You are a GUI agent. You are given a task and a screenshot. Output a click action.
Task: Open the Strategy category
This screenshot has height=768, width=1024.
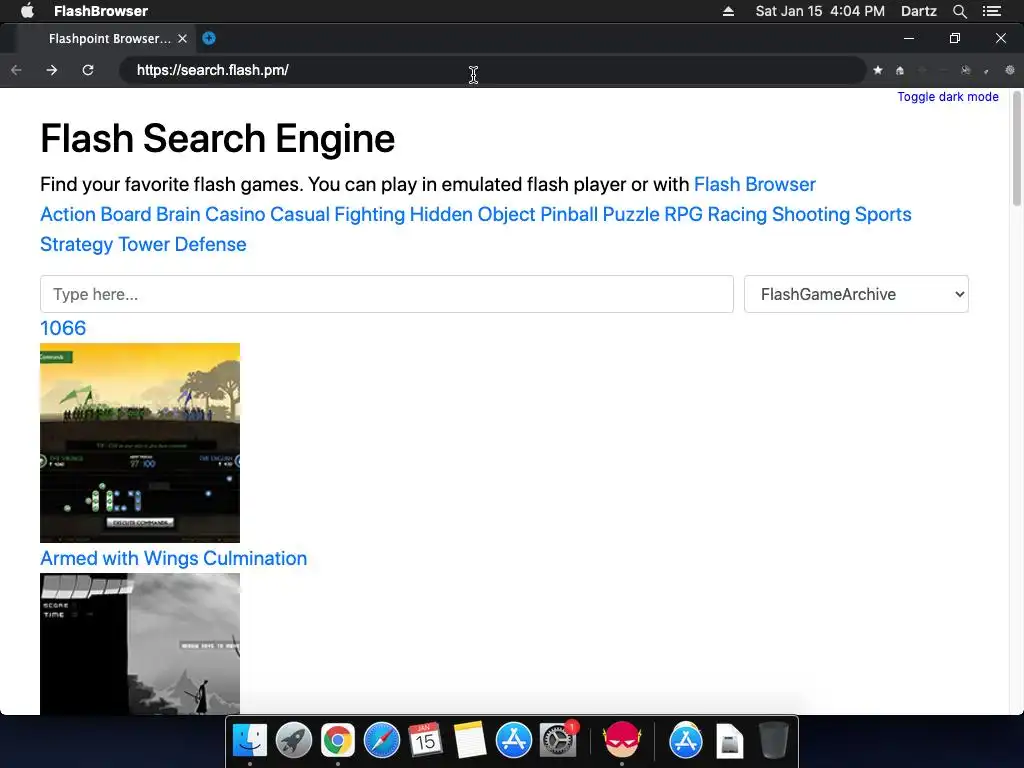(x=77, y=244)
